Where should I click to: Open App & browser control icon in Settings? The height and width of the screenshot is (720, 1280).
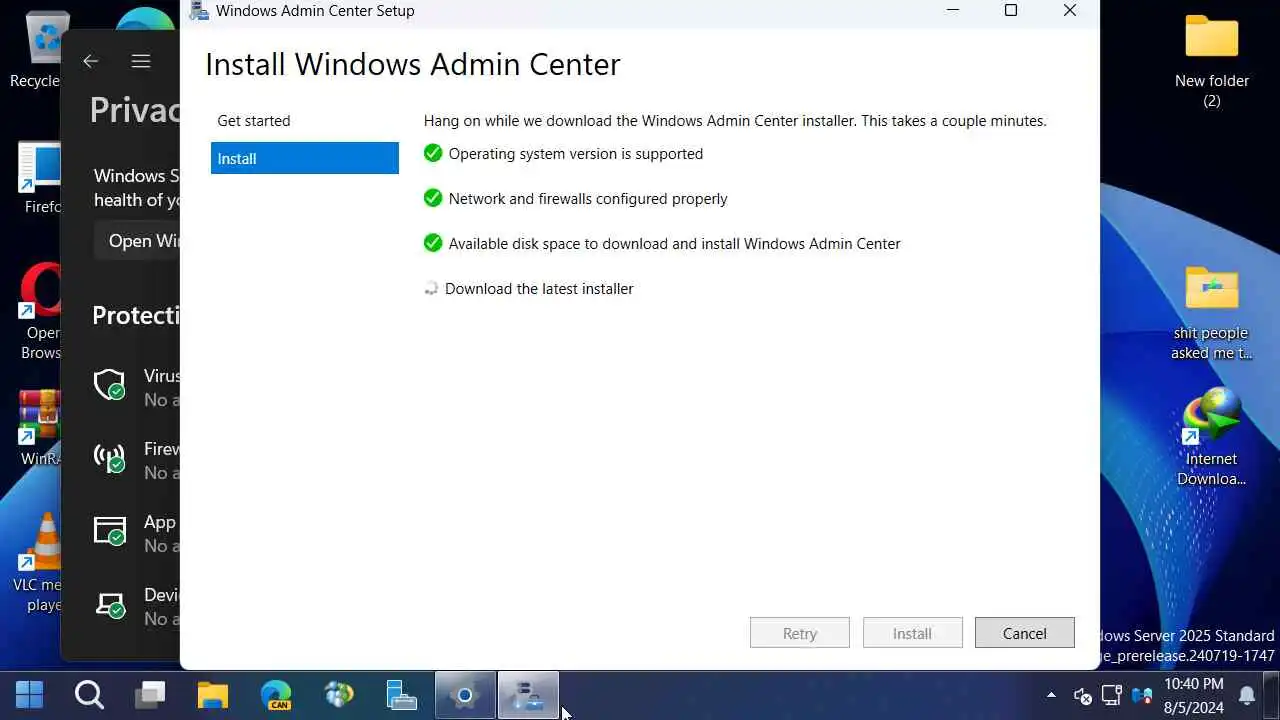(x=110, y=531)
